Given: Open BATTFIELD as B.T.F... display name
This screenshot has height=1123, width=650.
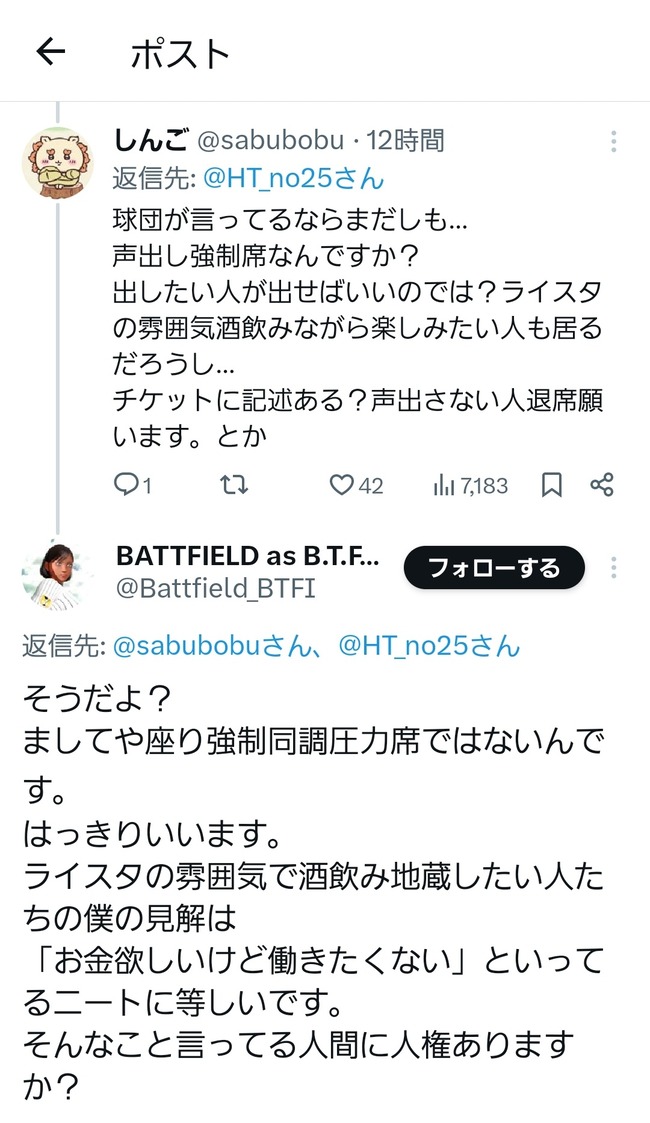Looking at the screenshot, I should click(248, 556).
